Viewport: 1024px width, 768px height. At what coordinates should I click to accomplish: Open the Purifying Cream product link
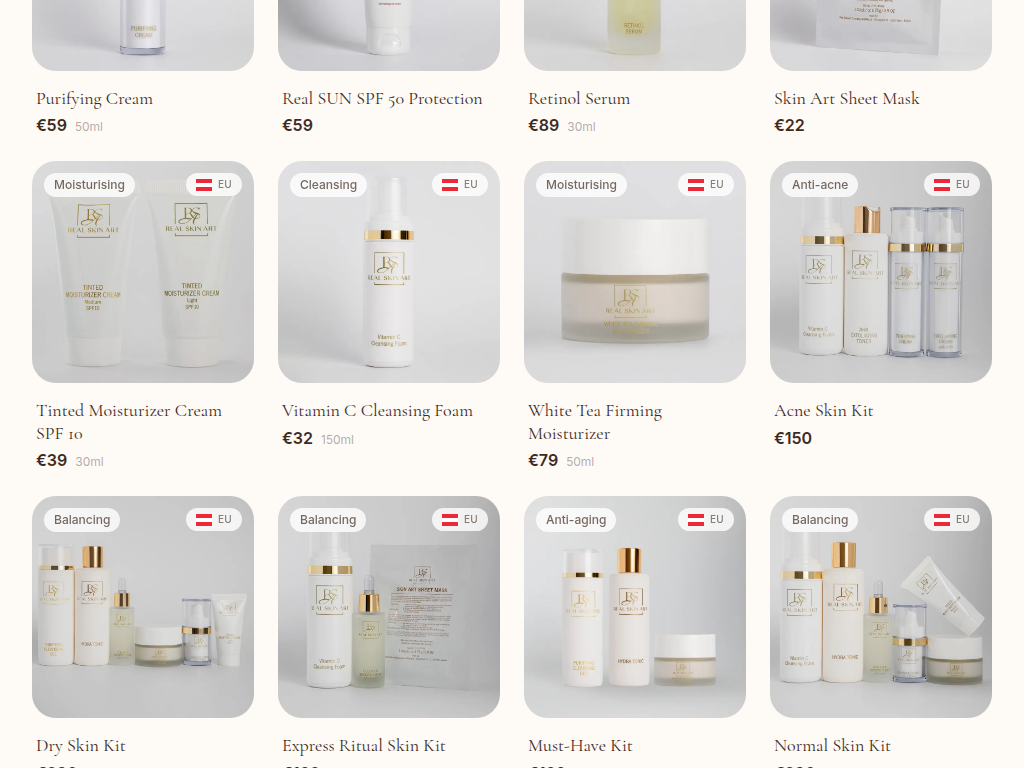(x=95, y=99)
